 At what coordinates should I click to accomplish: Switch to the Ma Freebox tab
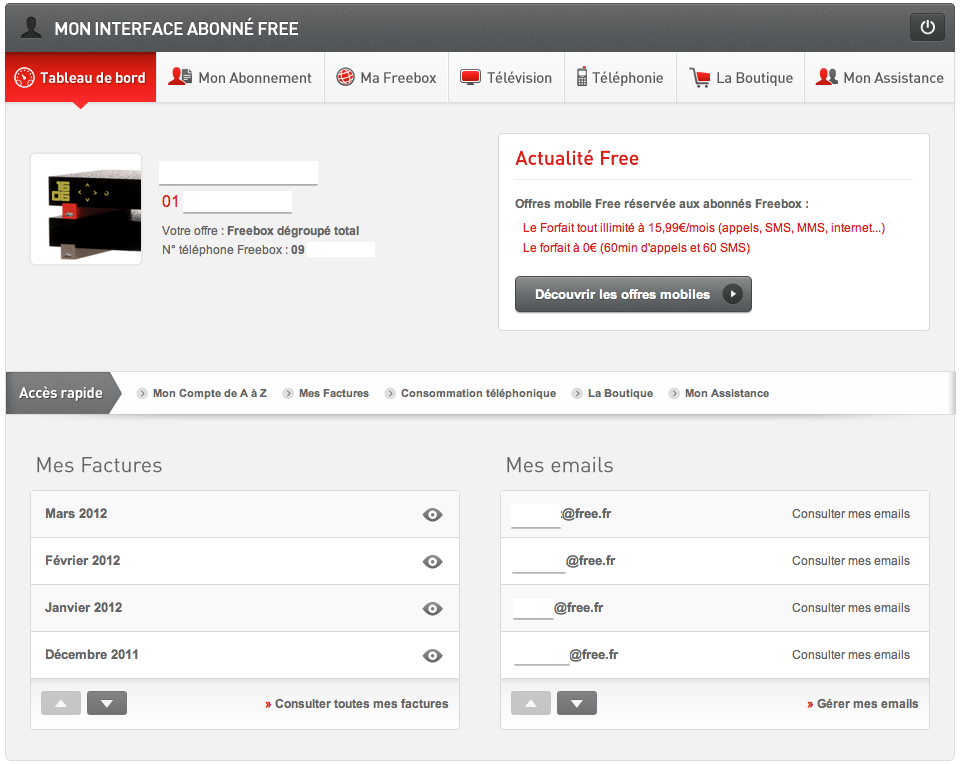coord(386,77)
